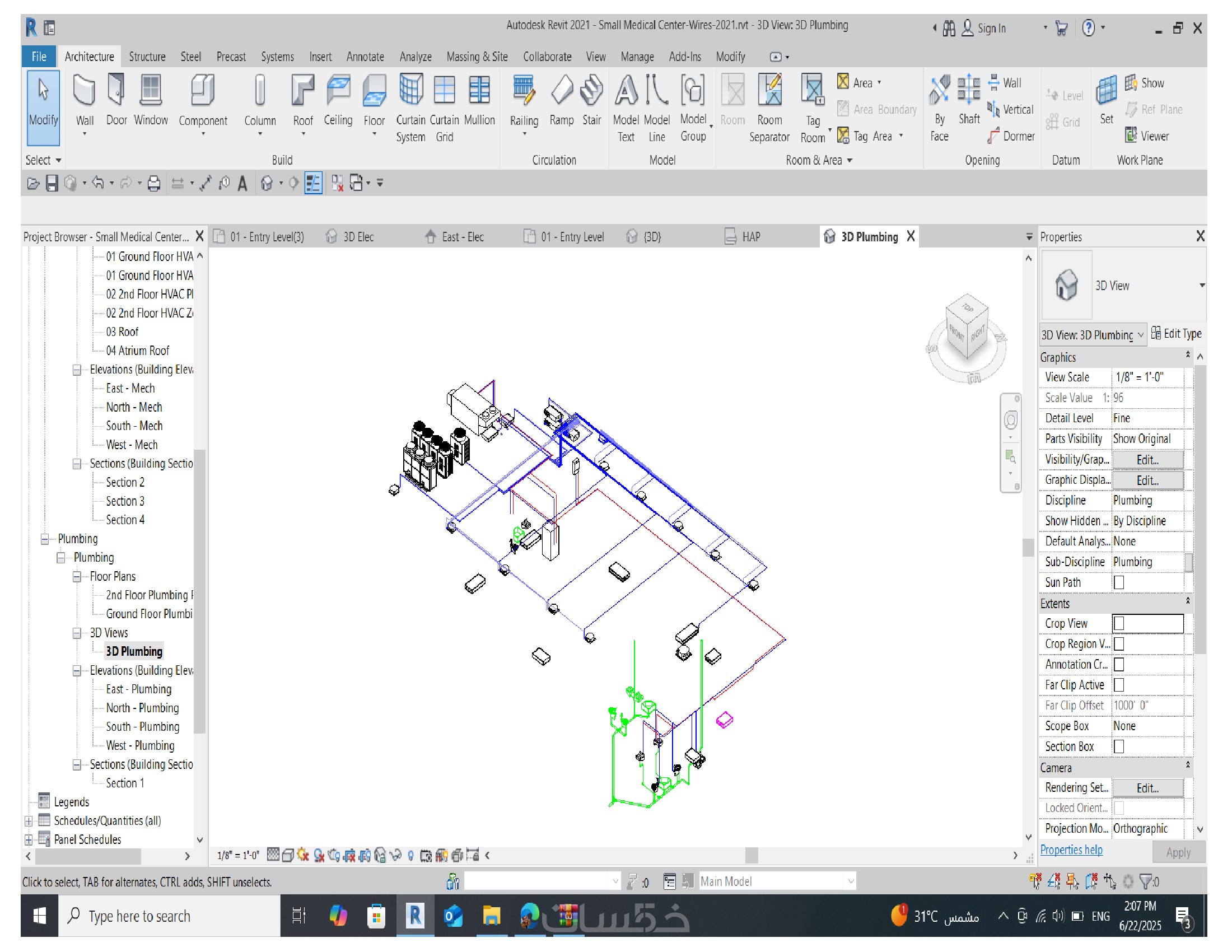Switch to the 3D Elec view tab
Screen dimensions: 1232x952
pos(358,237)
